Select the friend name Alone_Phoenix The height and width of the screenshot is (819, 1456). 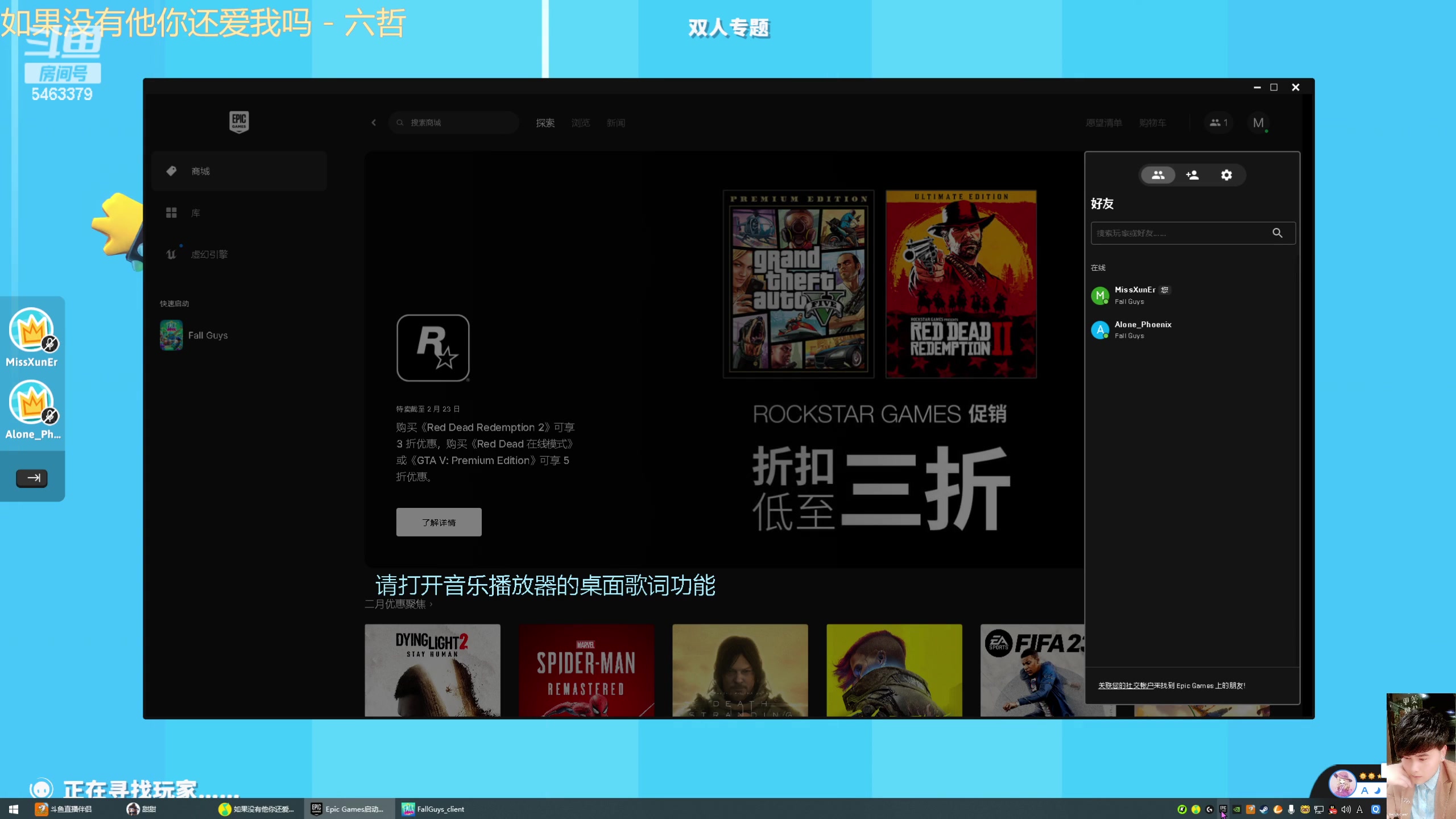pos(1143,324)
